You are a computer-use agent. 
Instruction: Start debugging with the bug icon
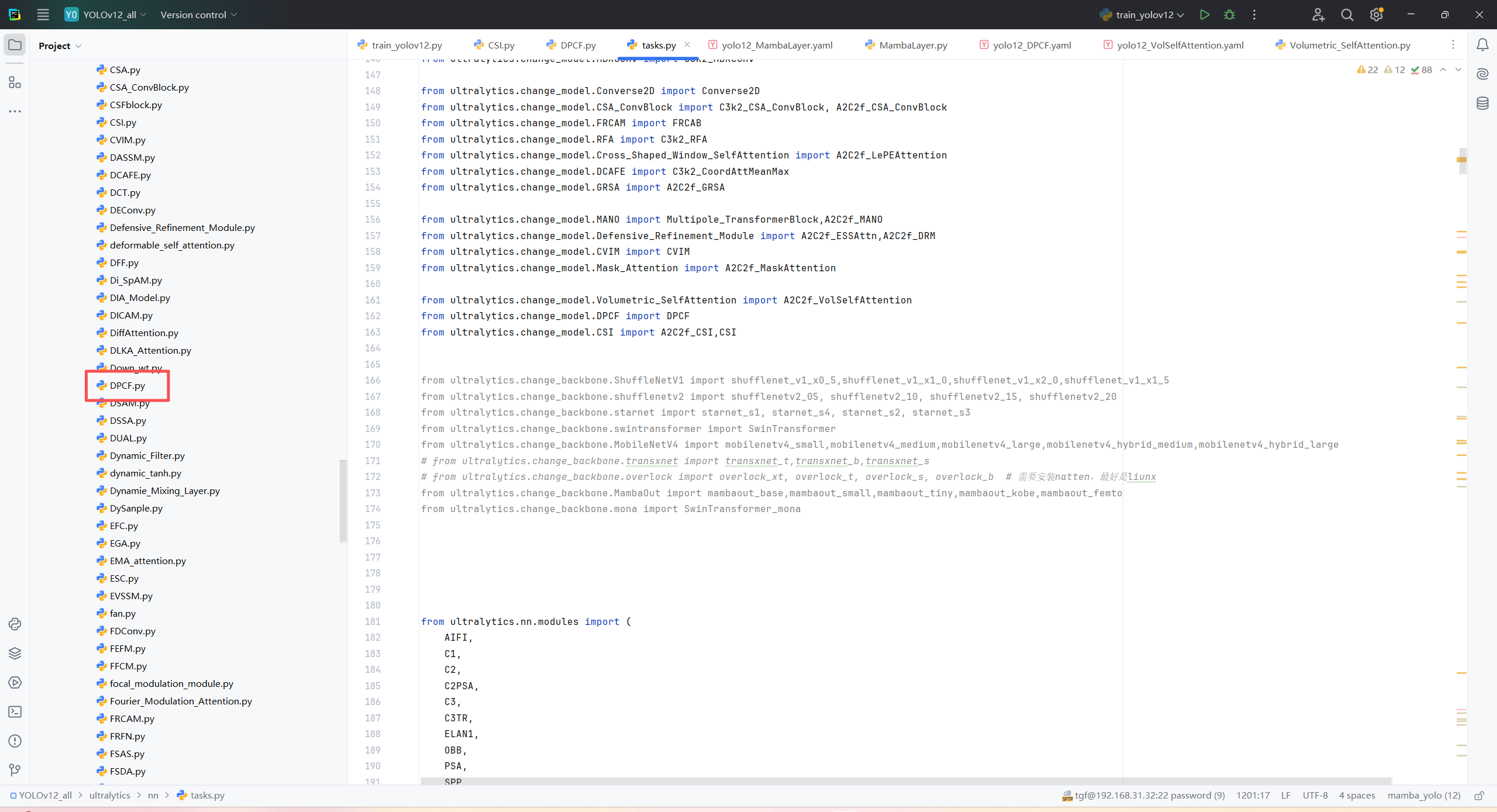(x=1229, y=15)
